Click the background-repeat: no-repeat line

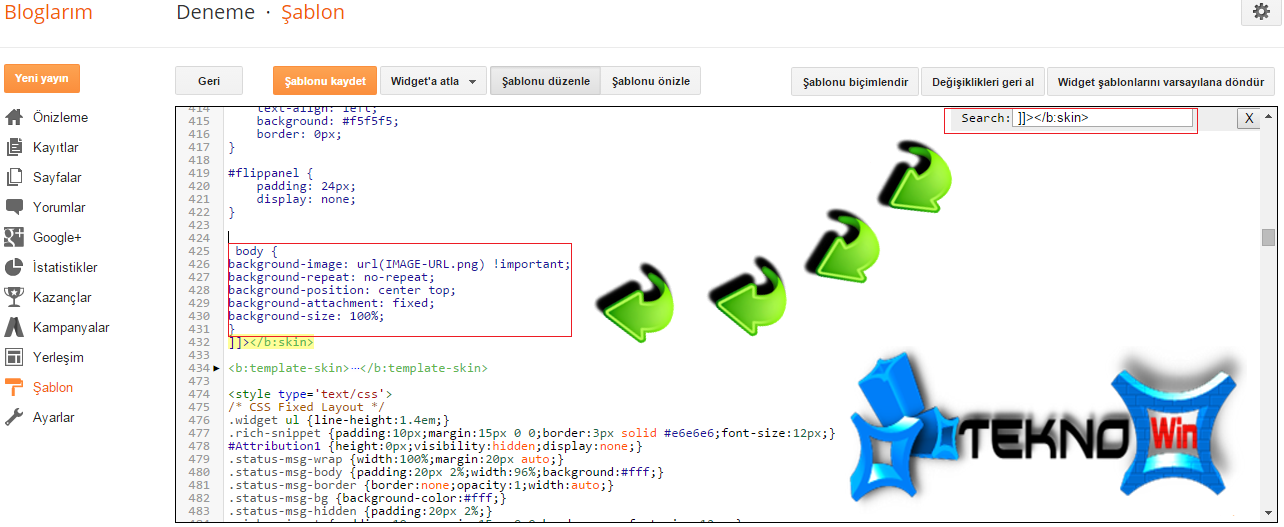tap(331, 277)
